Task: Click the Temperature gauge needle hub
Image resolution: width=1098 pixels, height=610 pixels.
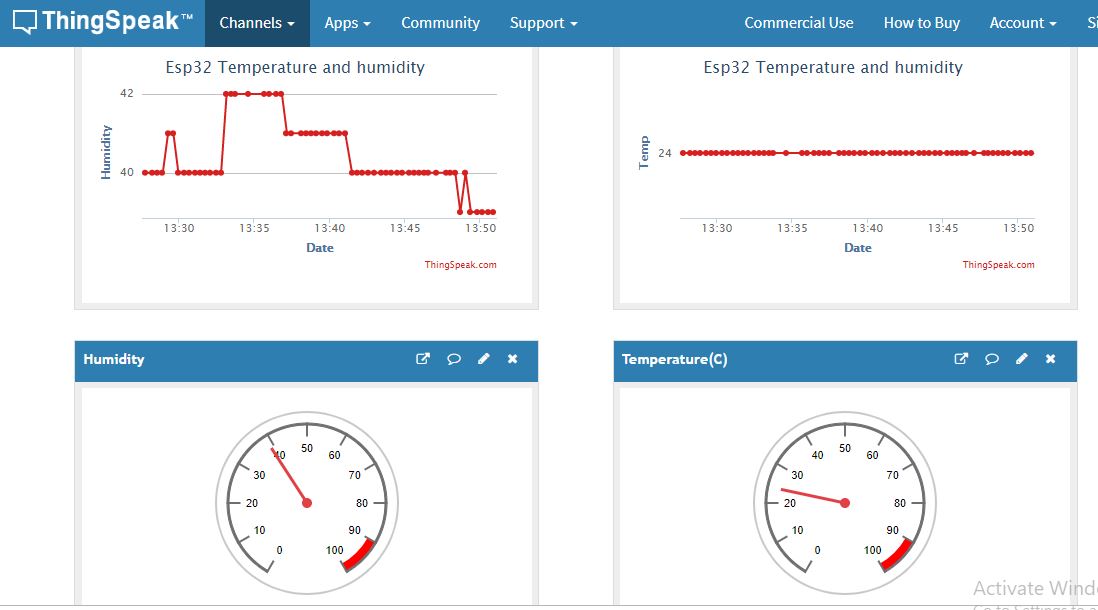Action: [845, 503]
